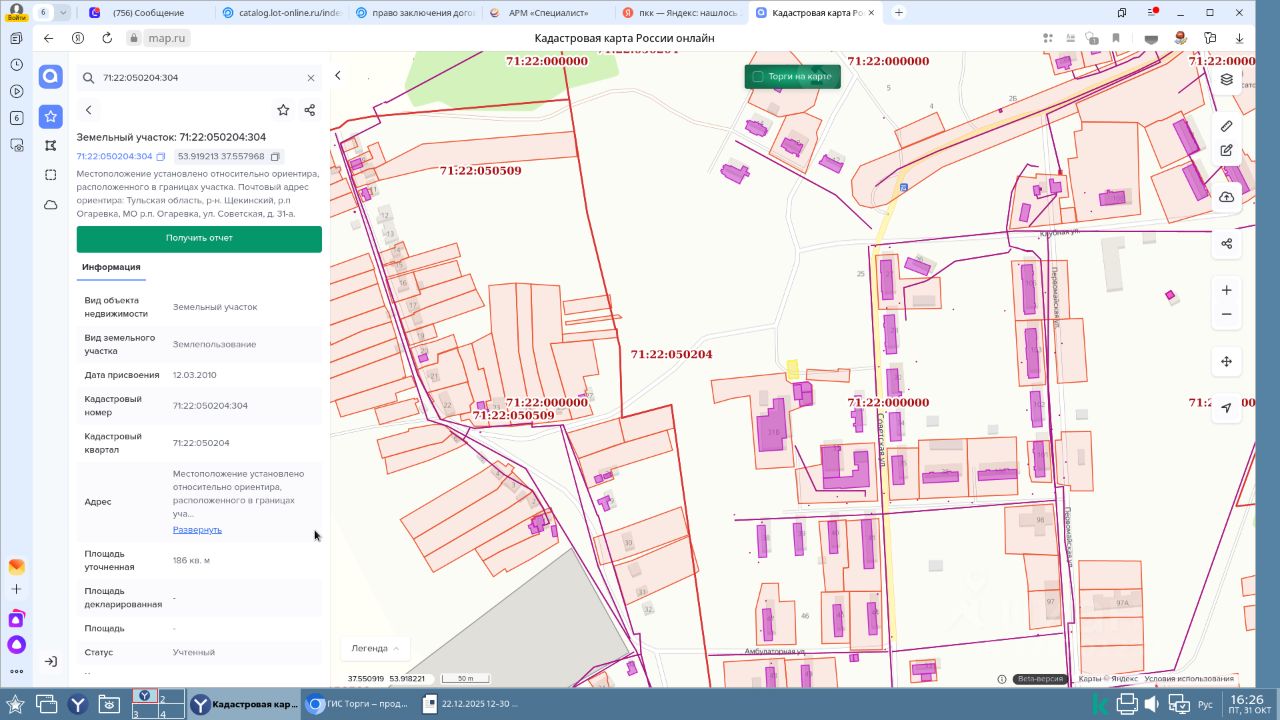This screenshot has width=1280, height=720.
Task: Expand the Легенда panel
Action: coord(375,648)
